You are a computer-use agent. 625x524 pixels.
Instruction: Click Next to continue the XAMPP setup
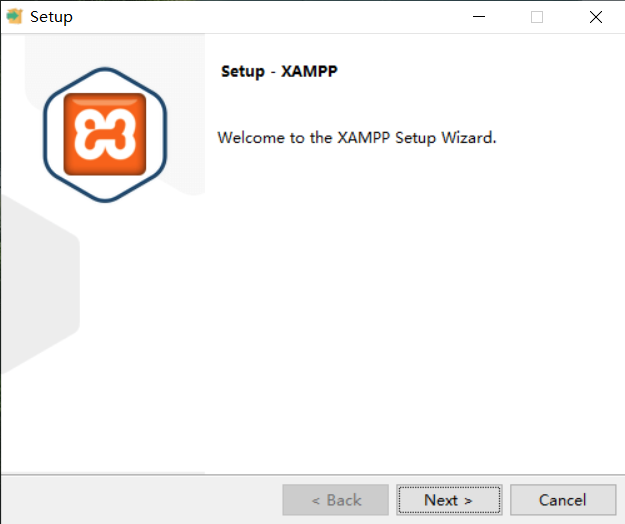(449, 500)
